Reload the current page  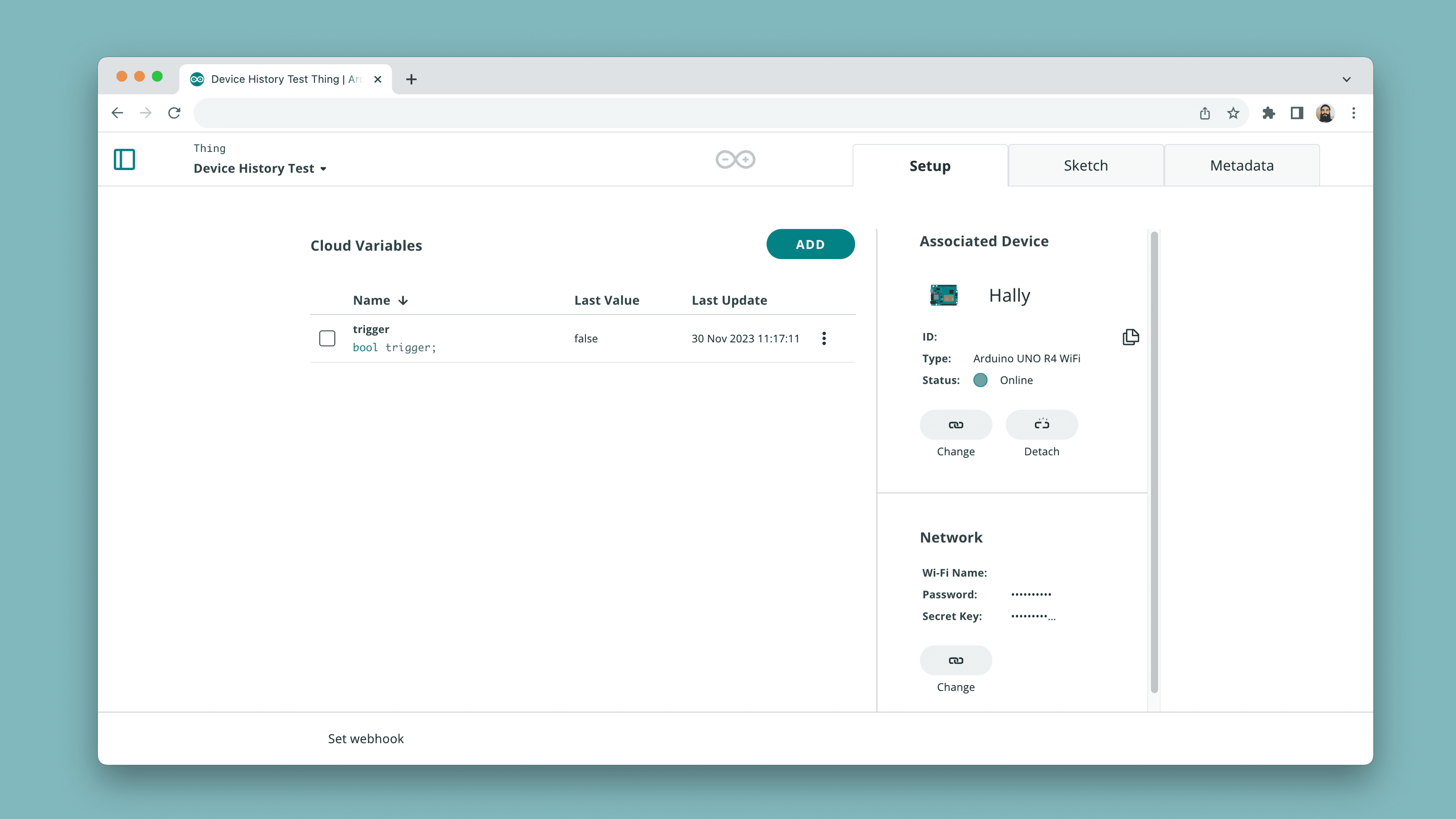point(174,113)
